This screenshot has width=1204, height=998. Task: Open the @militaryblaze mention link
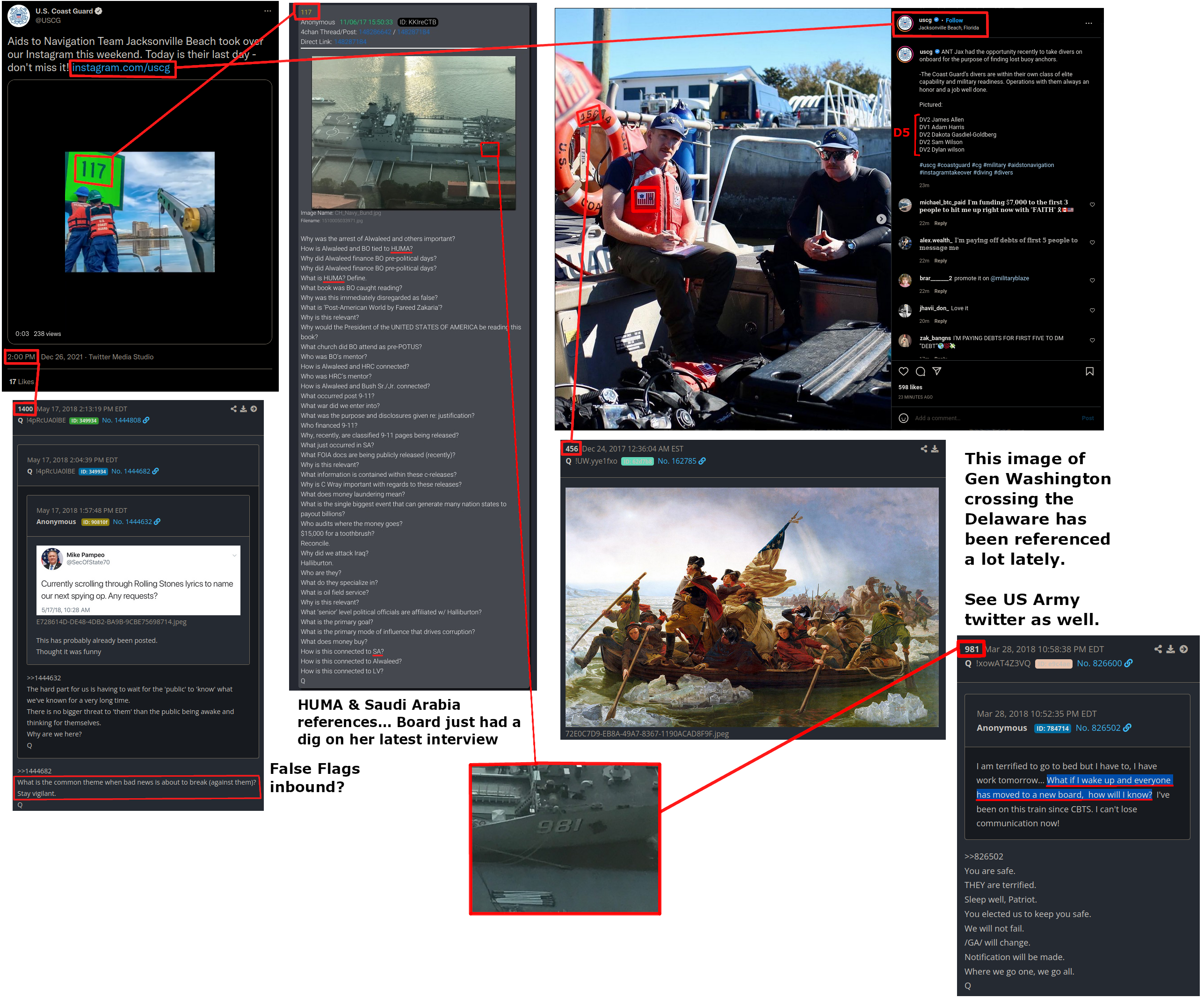(1009, 278)
